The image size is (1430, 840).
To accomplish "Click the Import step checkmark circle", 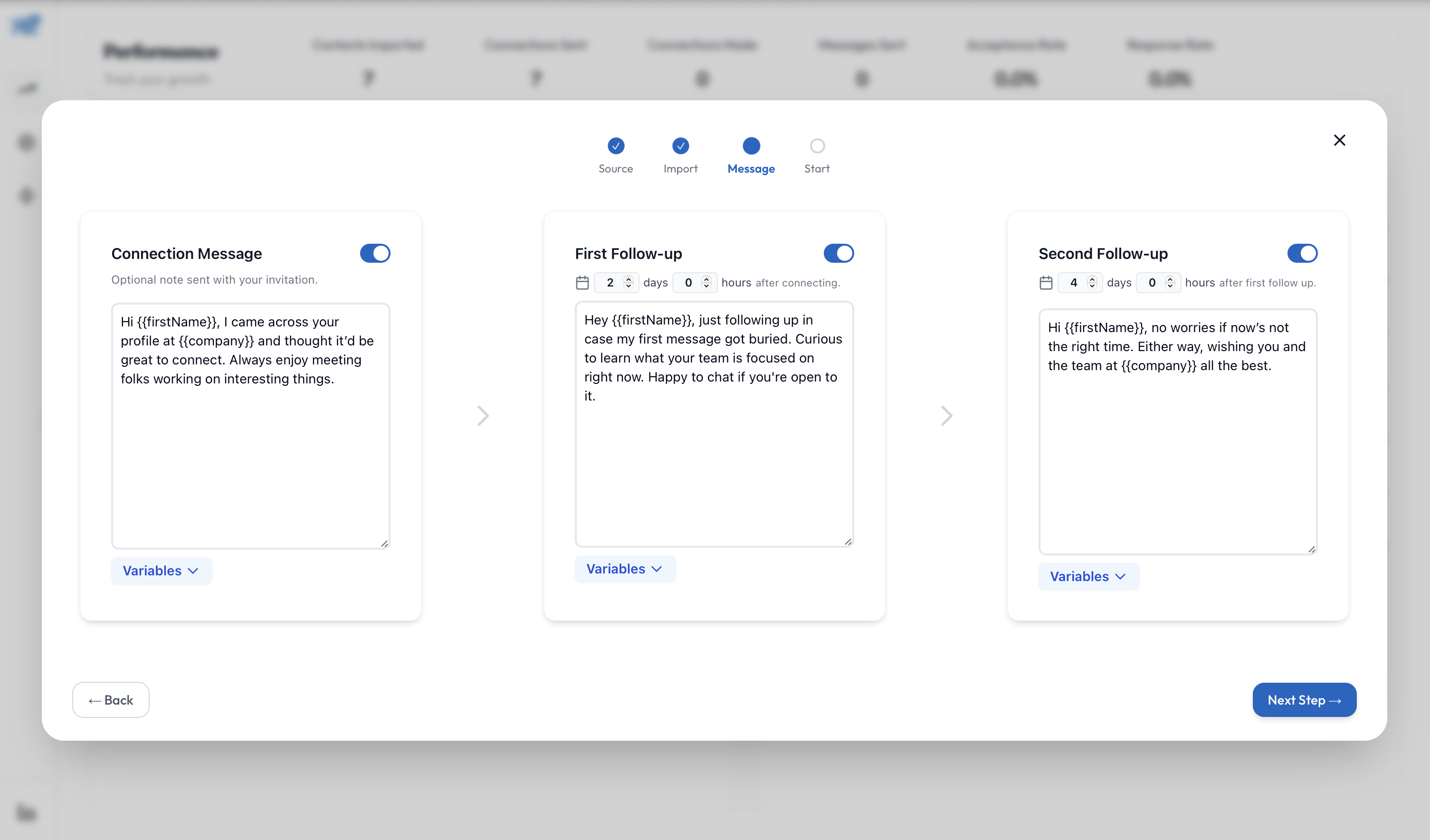I will coord(680,146).
